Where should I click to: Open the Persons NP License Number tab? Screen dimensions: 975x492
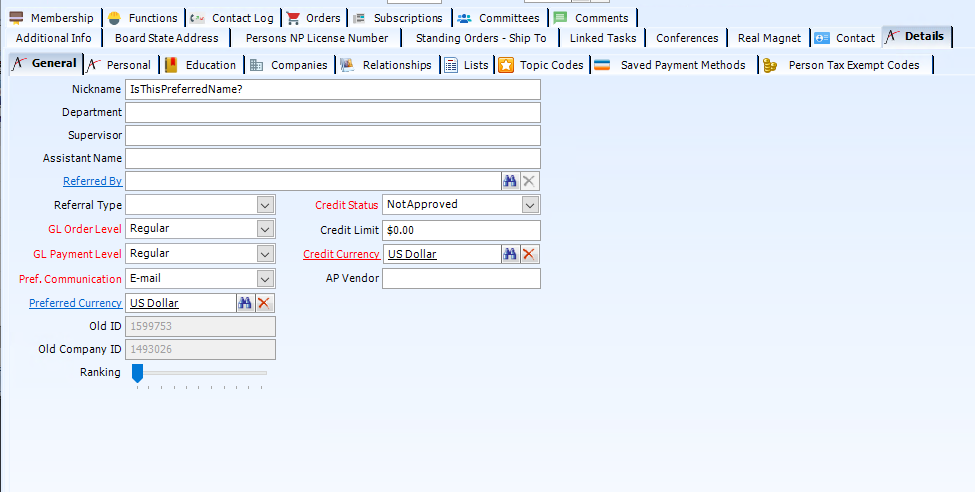[x=317, y=38]
